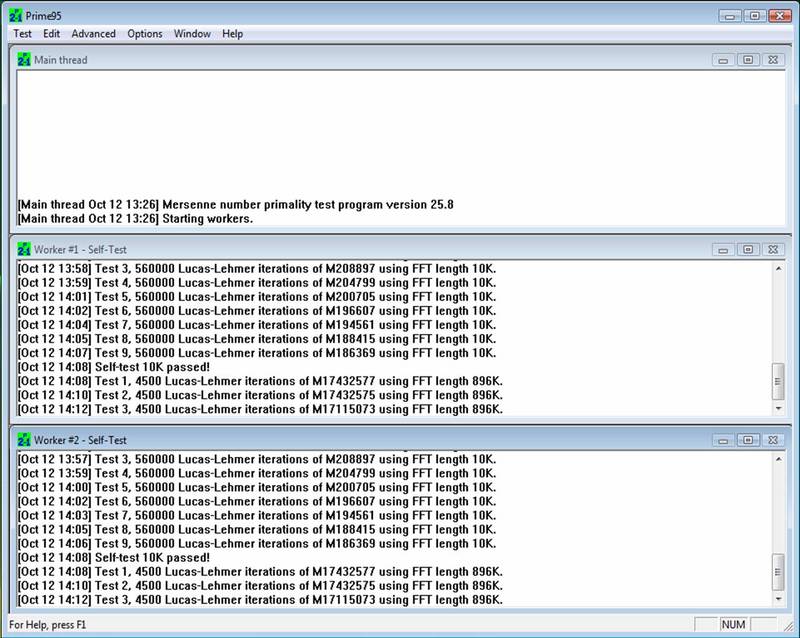Screen dimensions: 800x638
Task: Click the Worker #1 scrollbar thumb
Action: click(x=779, y=381)
